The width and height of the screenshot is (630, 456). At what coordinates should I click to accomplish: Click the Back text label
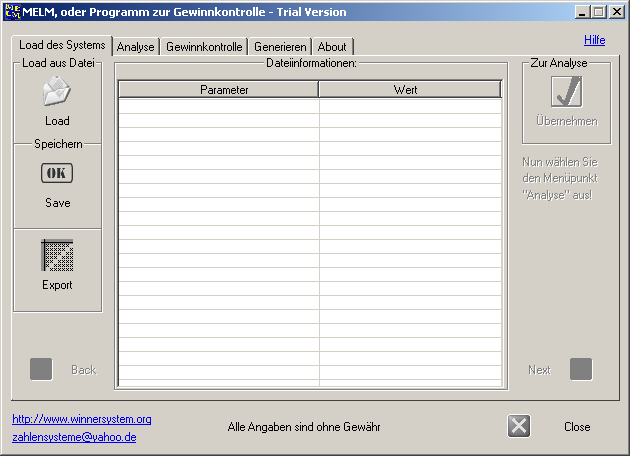coord(84,370)
